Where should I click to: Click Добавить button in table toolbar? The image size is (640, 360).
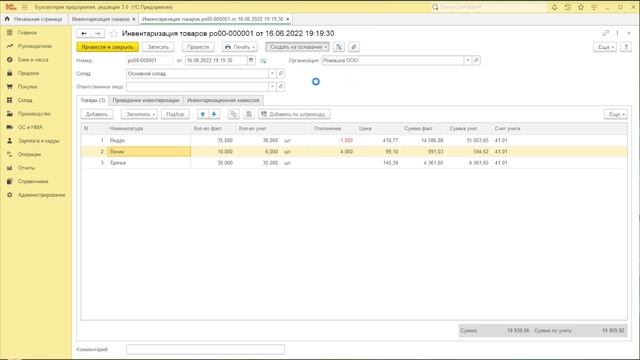tap(97, 114)
